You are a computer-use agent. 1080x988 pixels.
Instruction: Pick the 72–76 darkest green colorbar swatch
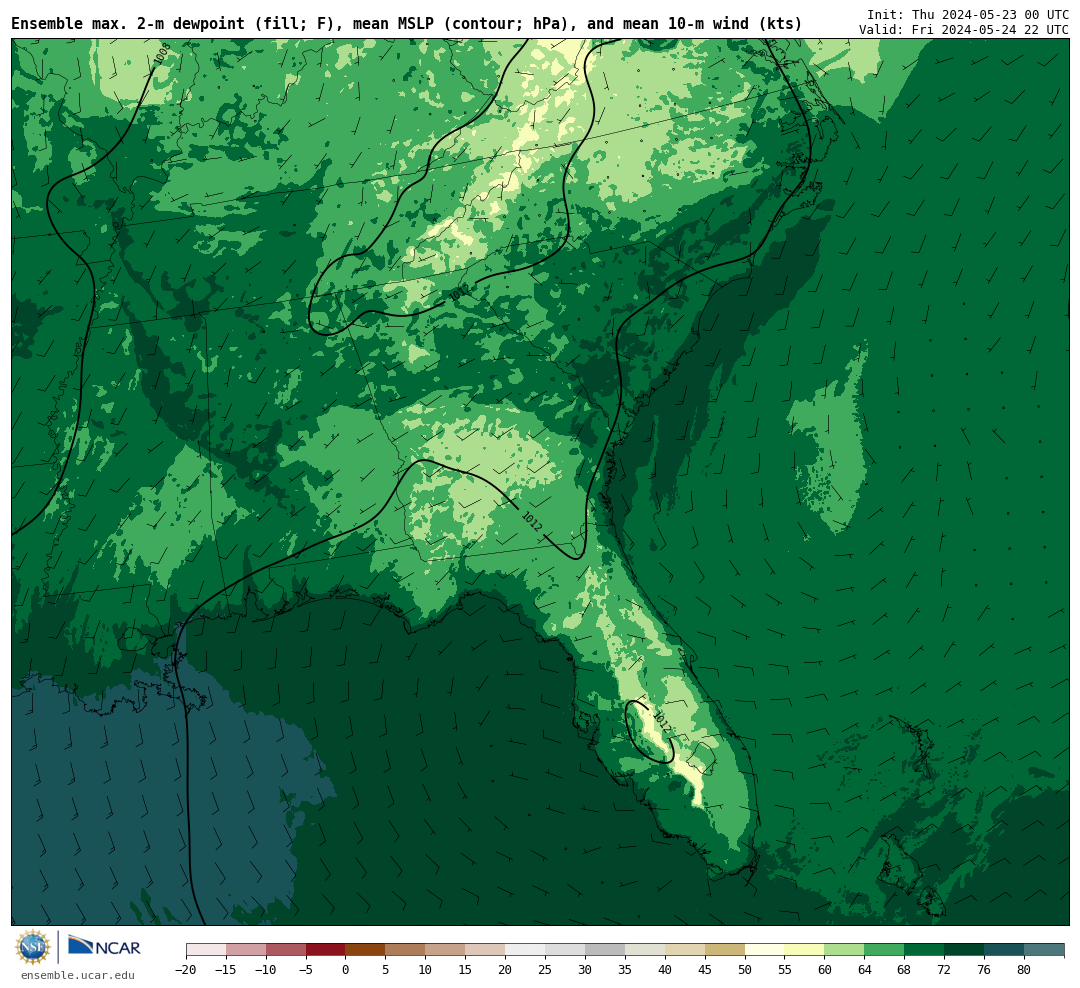tap(964, 950)
